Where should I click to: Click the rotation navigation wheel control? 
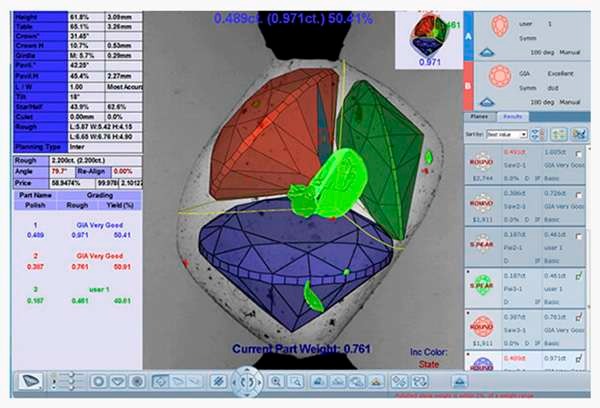pos(247,382)
